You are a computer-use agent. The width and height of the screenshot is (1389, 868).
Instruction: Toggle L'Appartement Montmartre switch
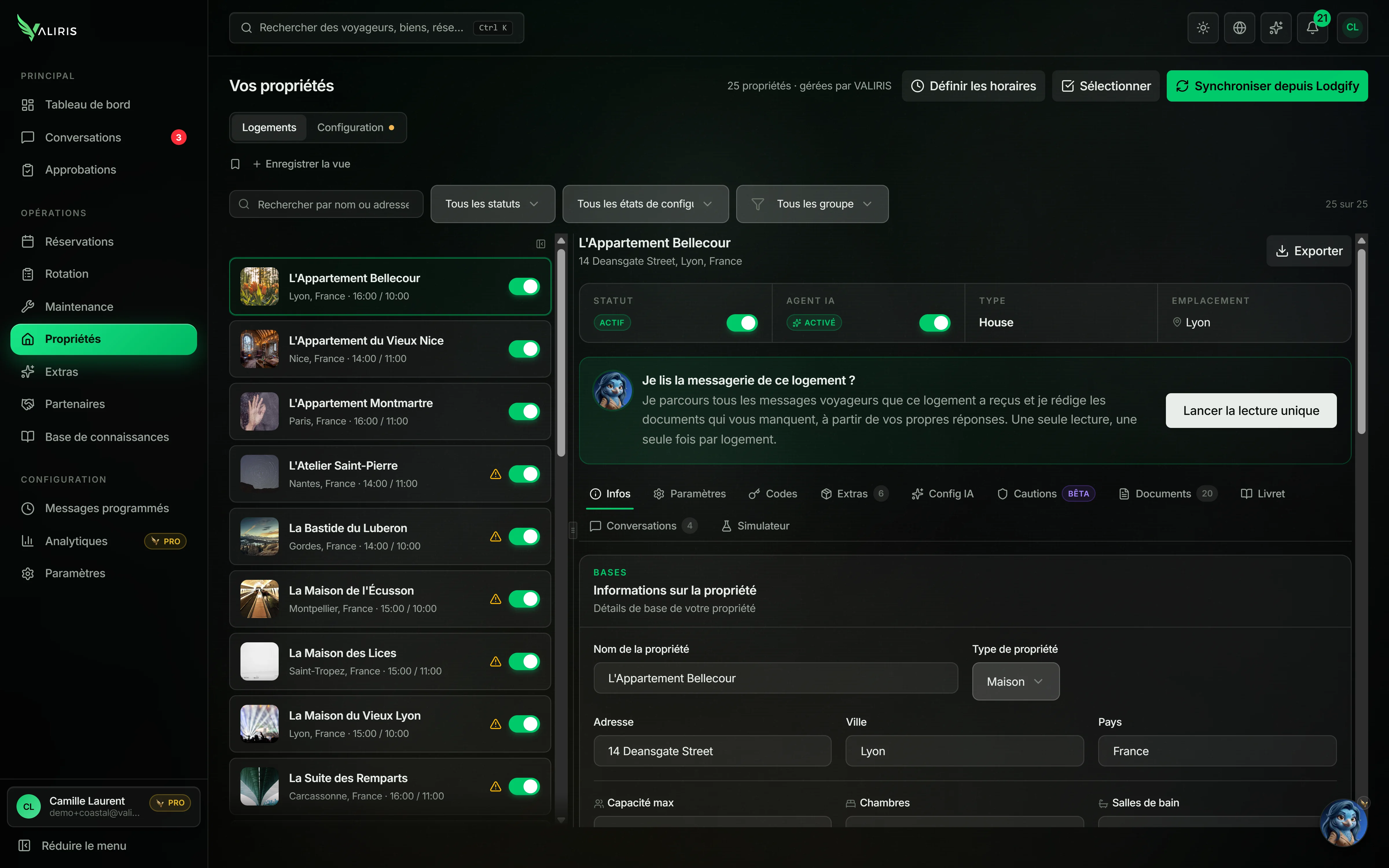524,412
